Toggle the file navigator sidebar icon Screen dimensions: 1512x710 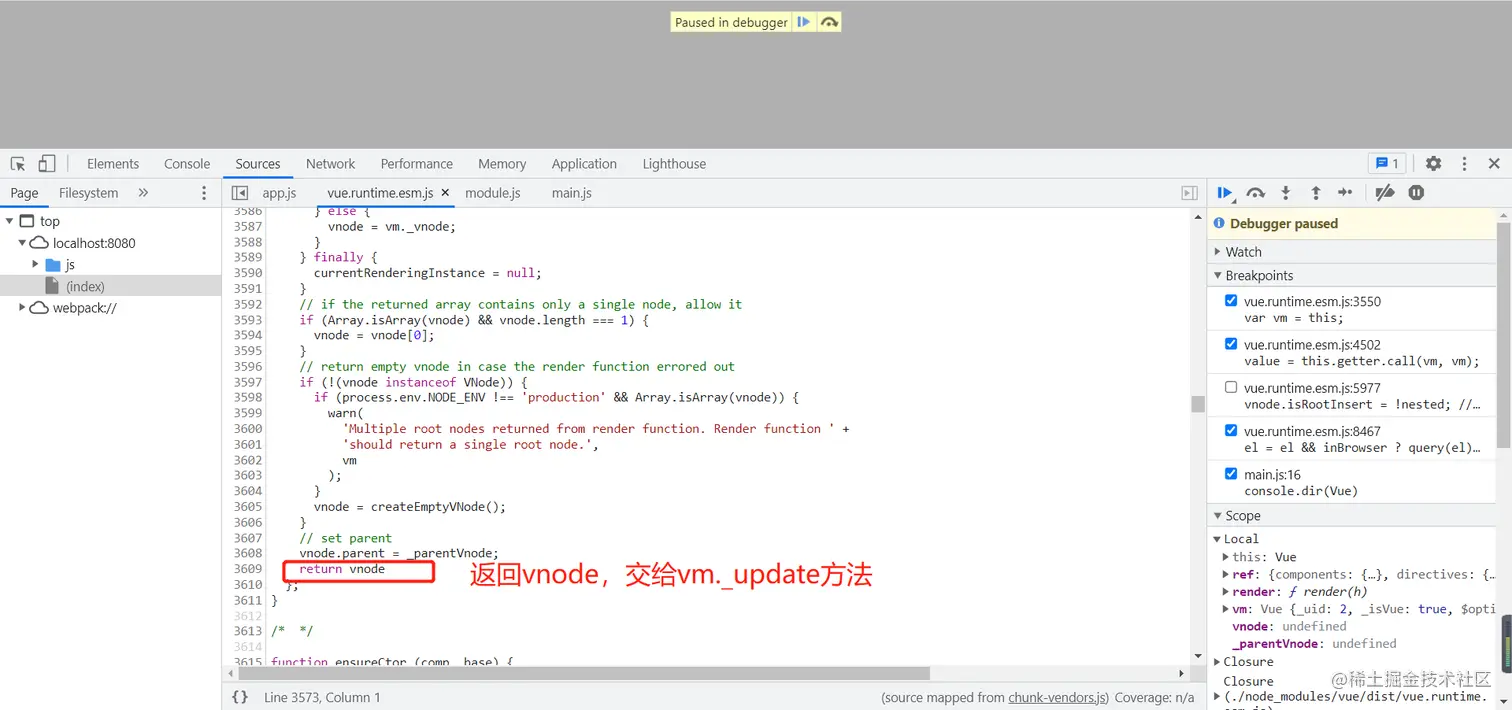coord(240,193)
